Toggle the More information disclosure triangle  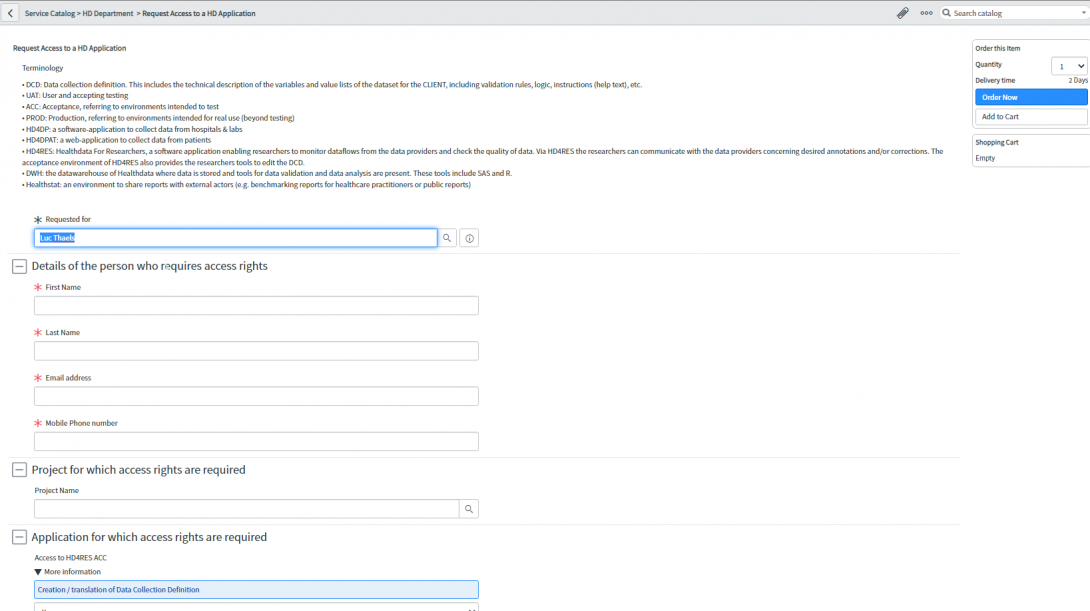[38, 572]
